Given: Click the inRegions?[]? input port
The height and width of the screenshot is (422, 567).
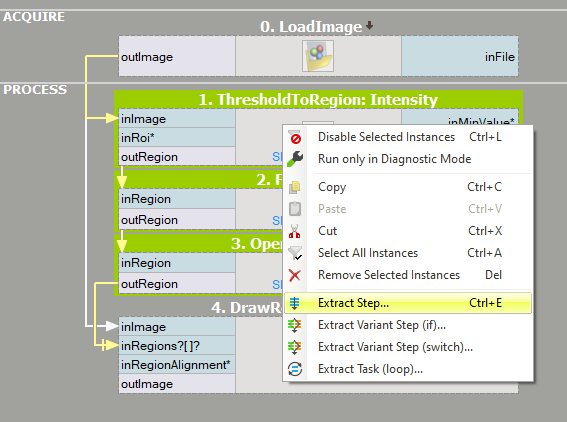Looking at the screenshot, I should pos(177,346).
